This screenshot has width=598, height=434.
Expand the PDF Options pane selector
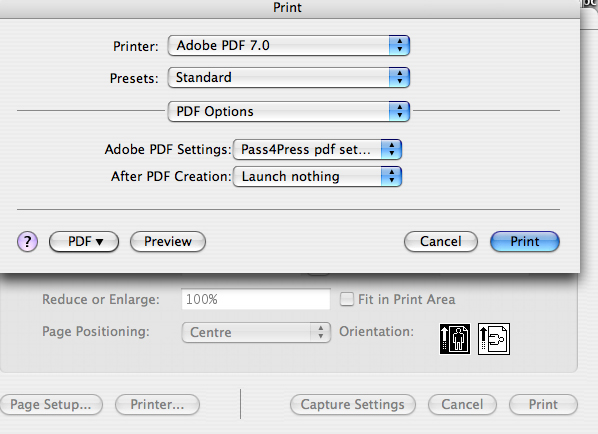point(289,111)
